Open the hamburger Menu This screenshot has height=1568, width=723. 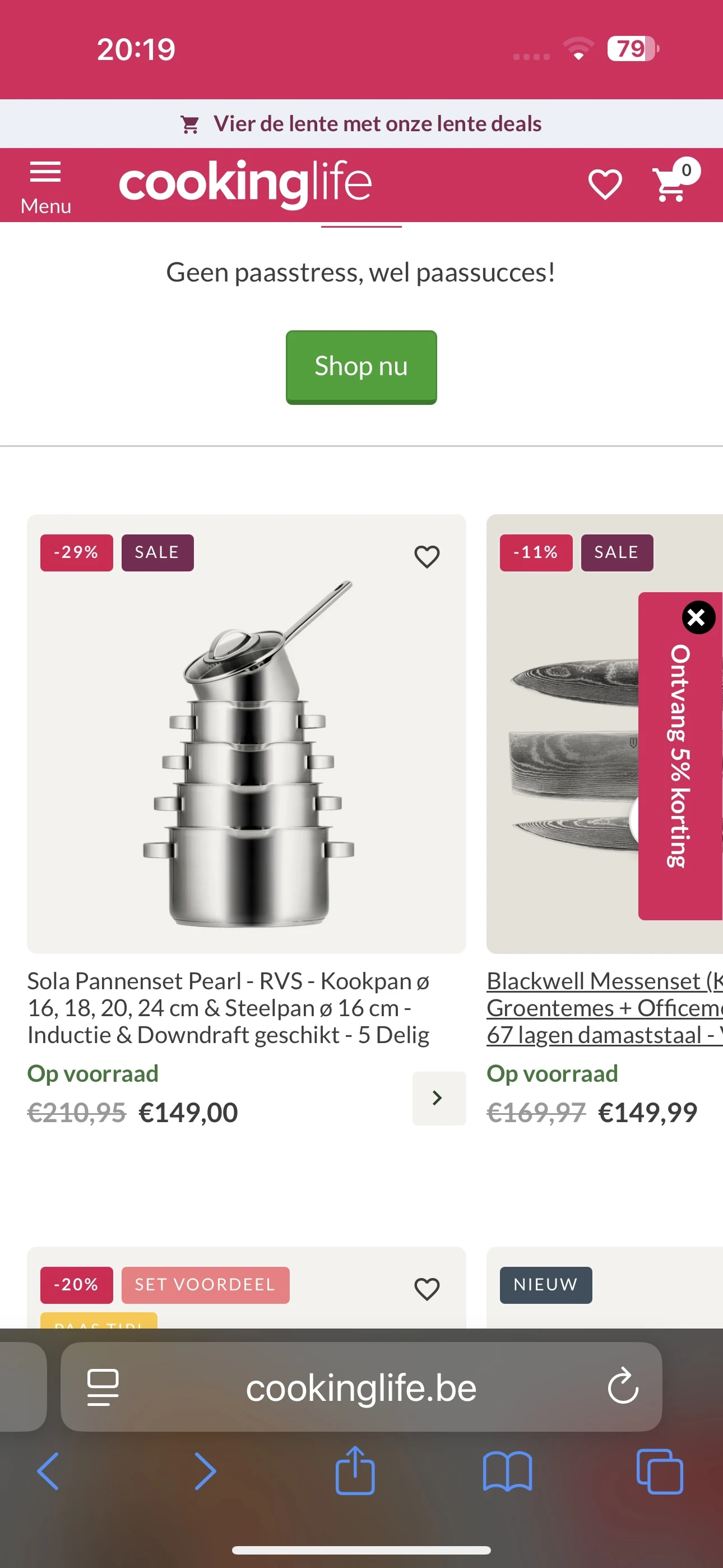(x=45, y=186)
